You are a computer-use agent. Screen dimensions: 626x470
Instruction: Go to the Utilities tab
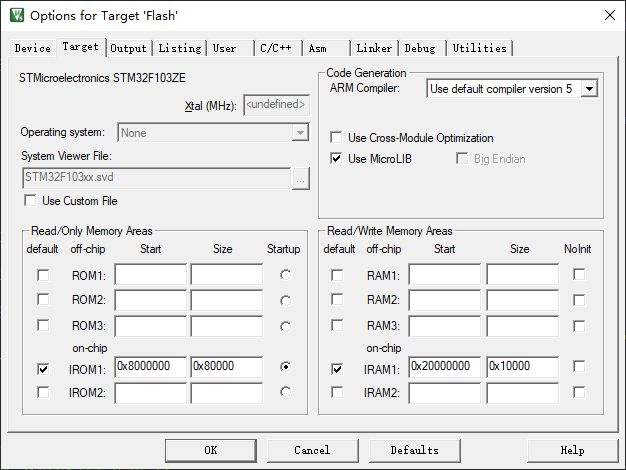[479, 48]
